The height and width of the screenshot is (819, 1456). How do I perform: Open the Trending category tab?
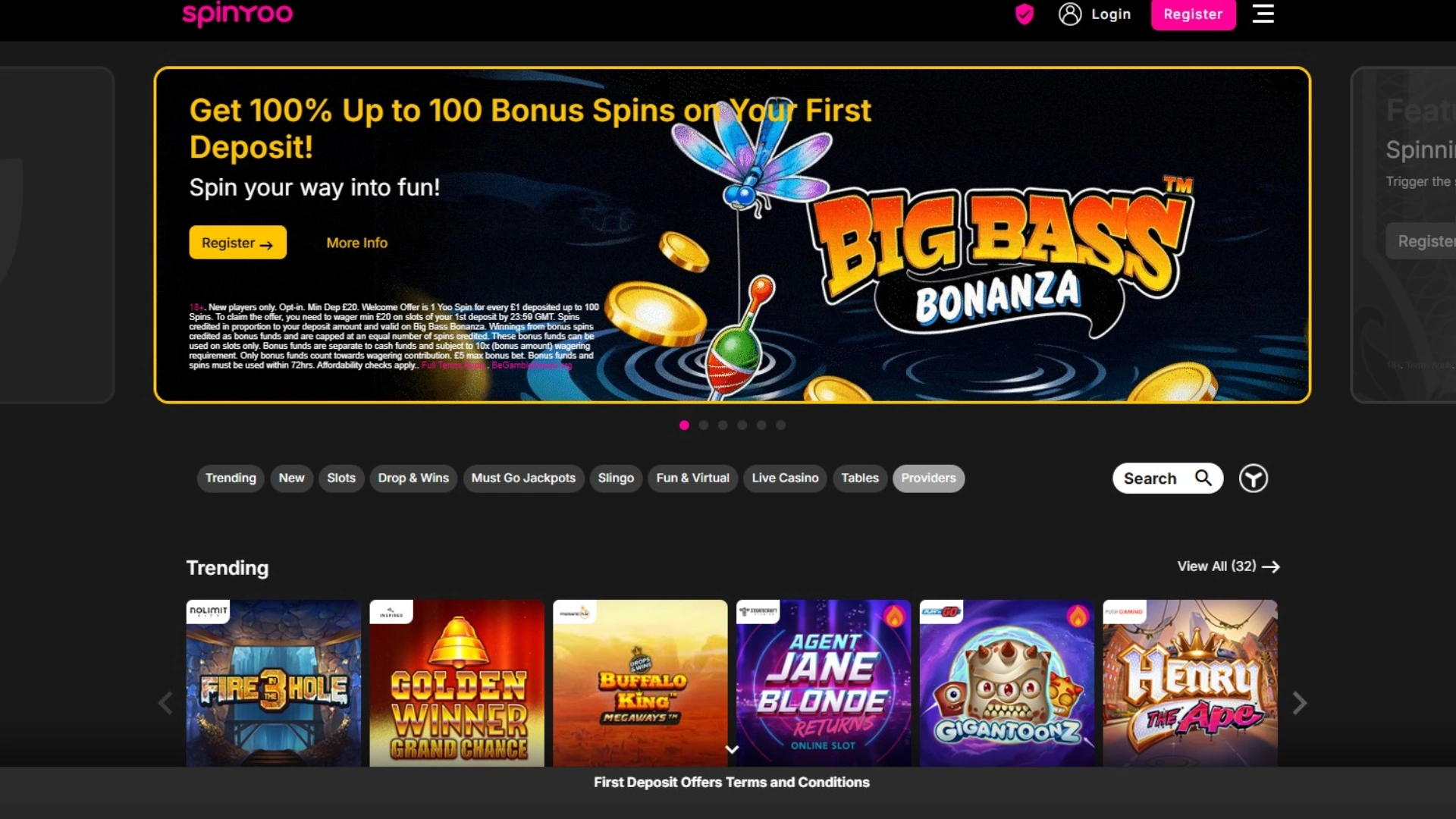coord(231,479)
